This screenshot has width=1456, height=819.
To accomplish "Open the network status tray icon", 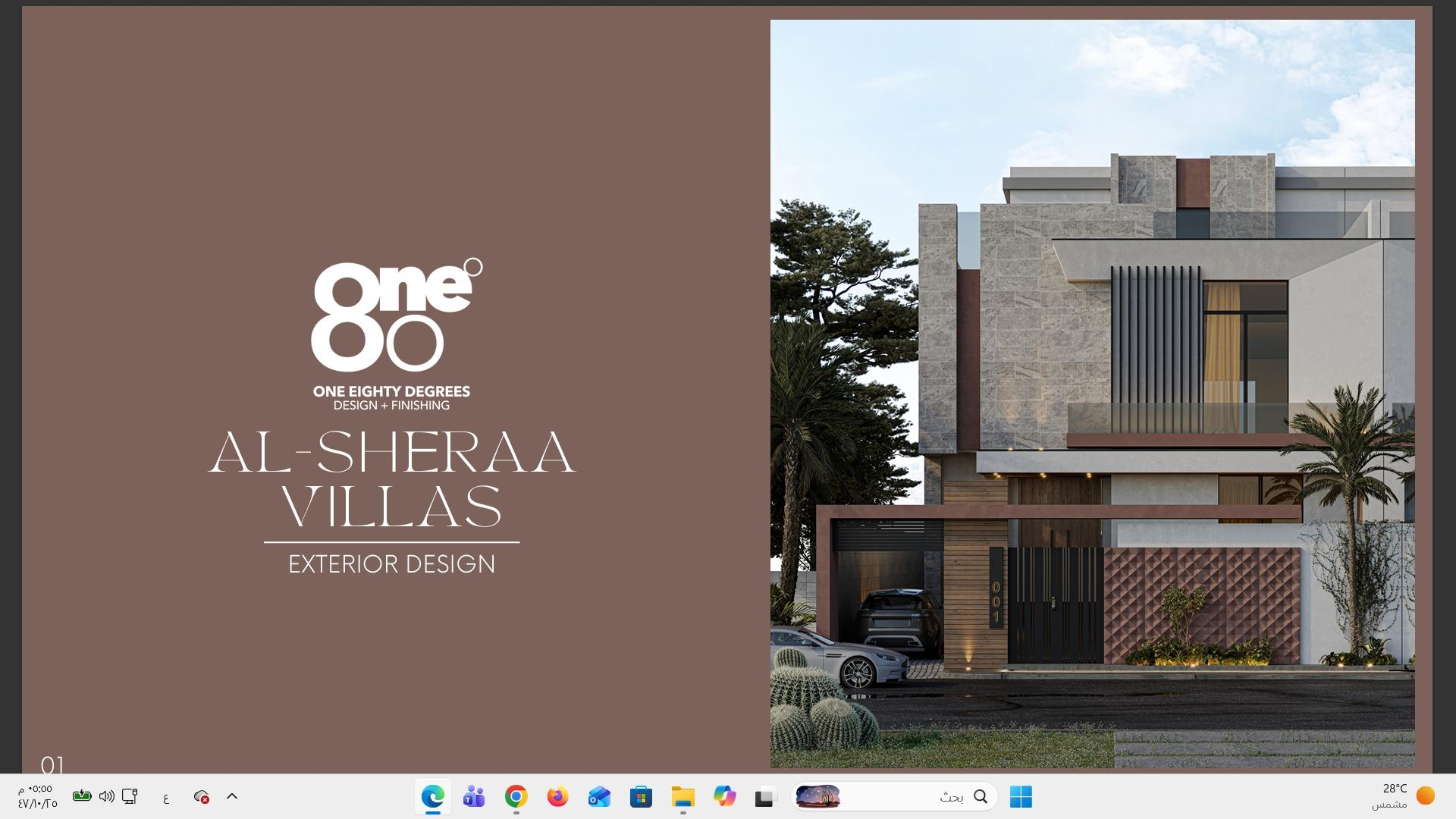I will pyautogui.click(x=130, y=796).
